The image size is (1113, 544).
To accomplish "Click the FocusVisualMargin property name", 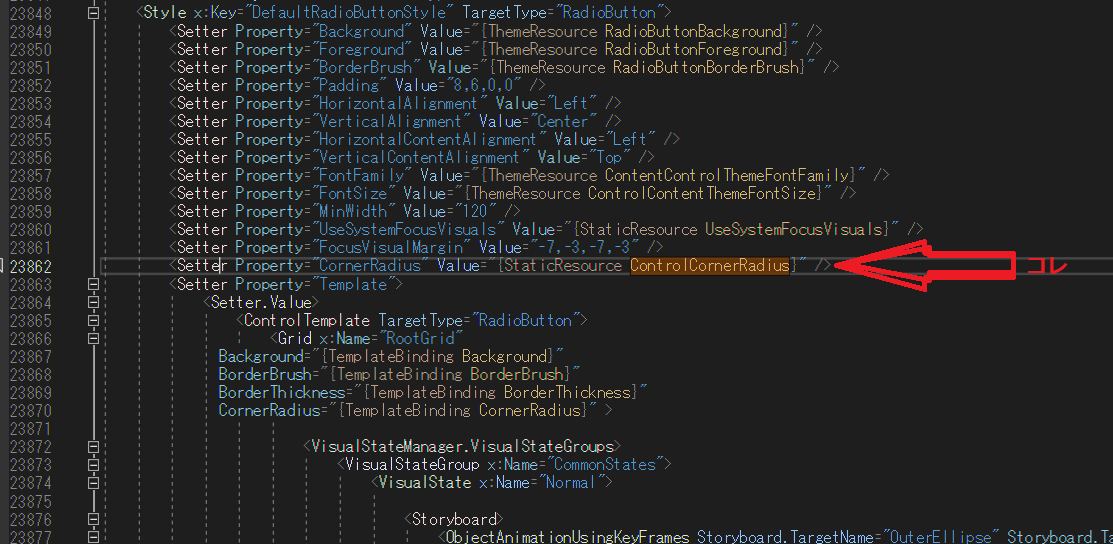I will click(x=390, y=248).
